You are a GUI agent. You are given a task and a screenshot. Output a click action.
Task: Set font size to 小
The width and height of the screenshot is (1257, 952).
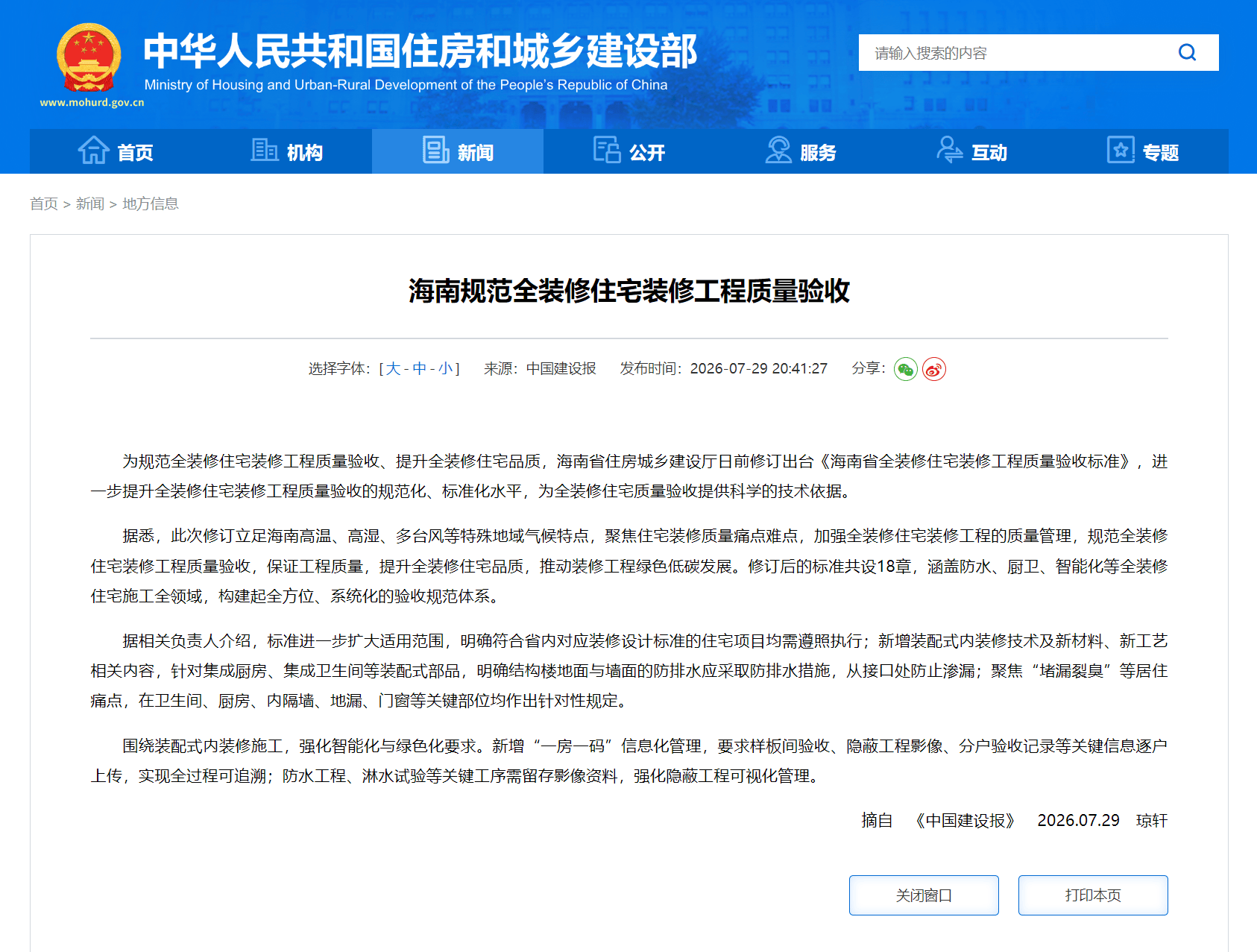click(x=445, y=368)
